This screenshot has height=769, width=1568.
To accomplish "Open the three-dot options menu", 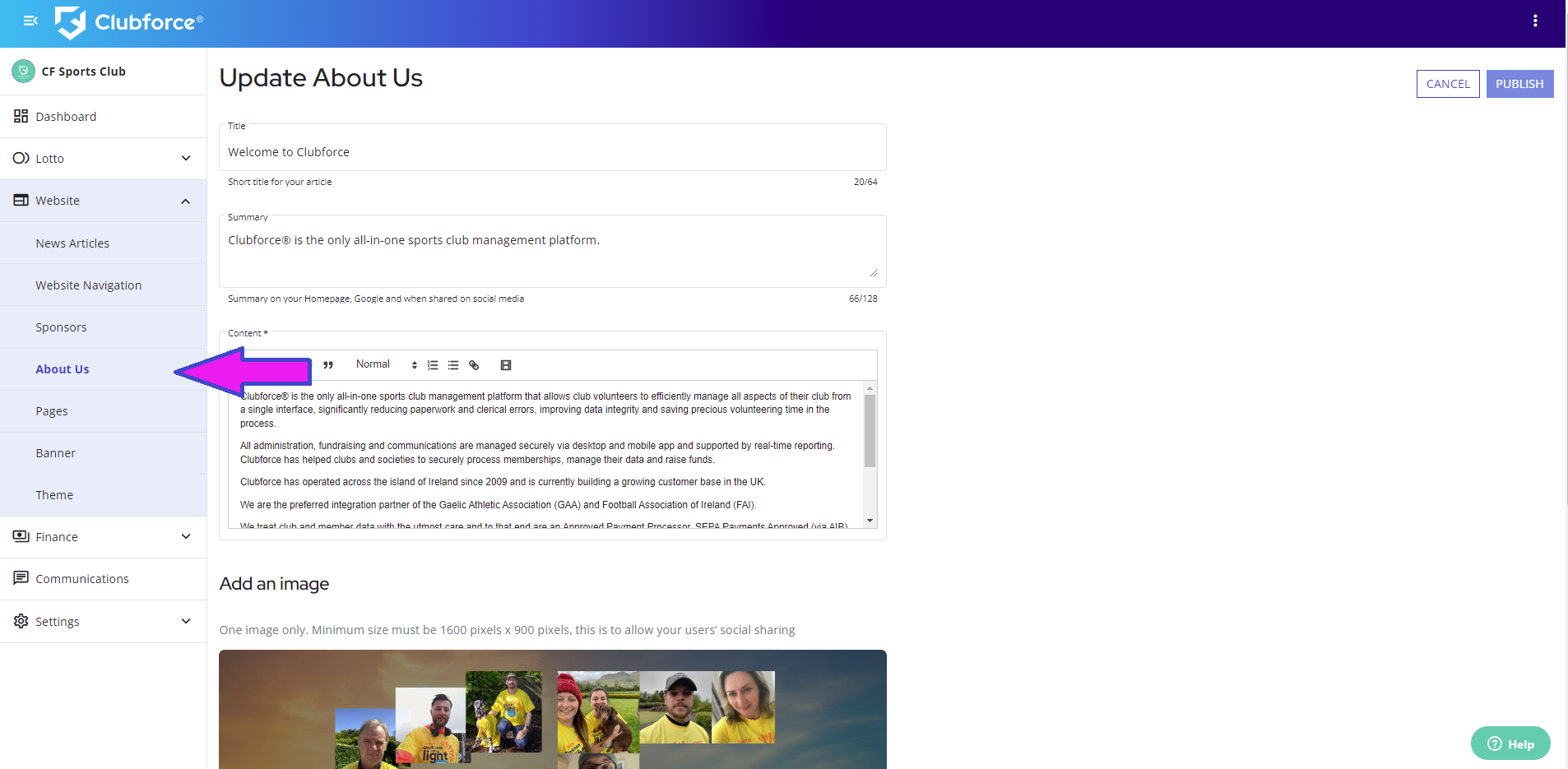I will click(x=1535, y=21).
